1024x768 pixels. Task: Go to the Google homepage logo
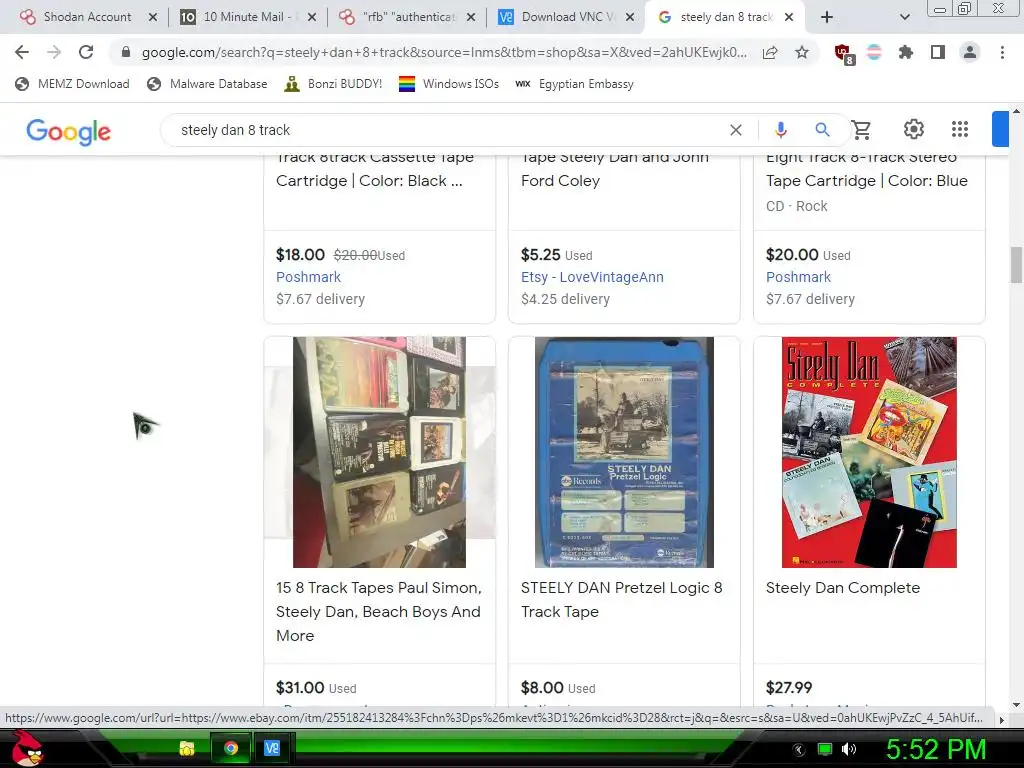point(69,132)
